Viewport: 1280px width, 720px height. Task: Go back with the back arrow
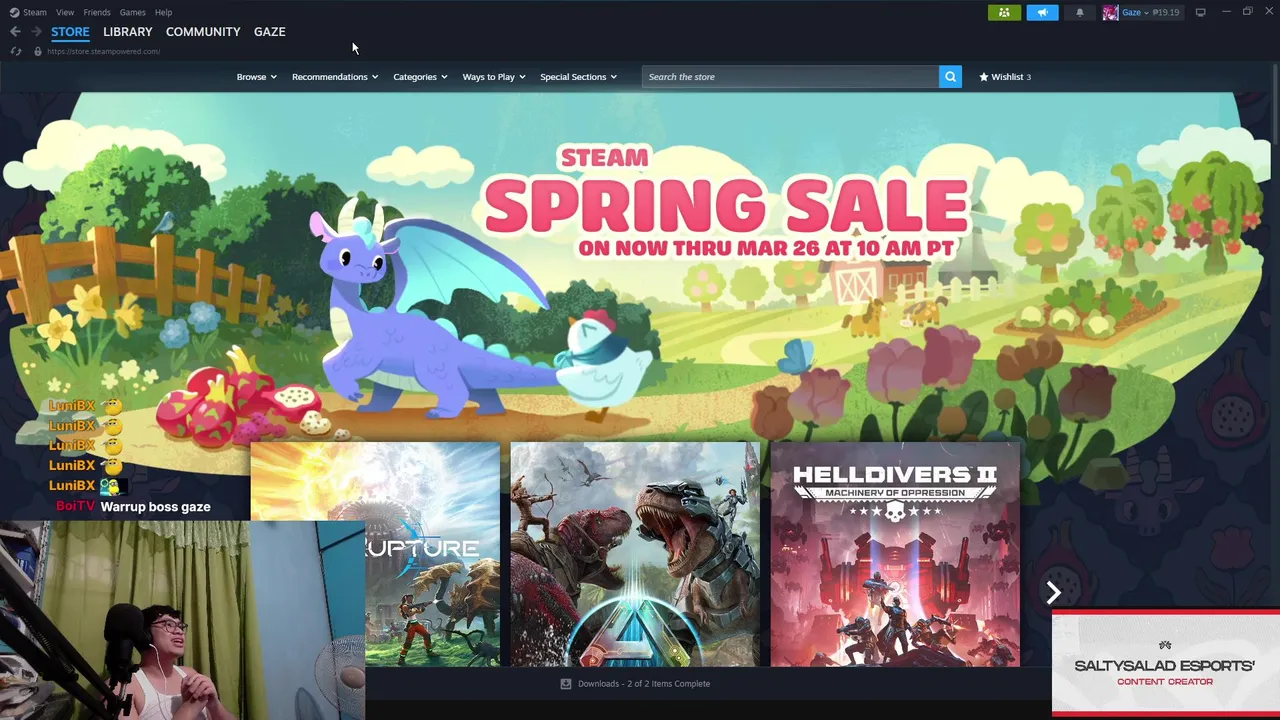point(15,32)
